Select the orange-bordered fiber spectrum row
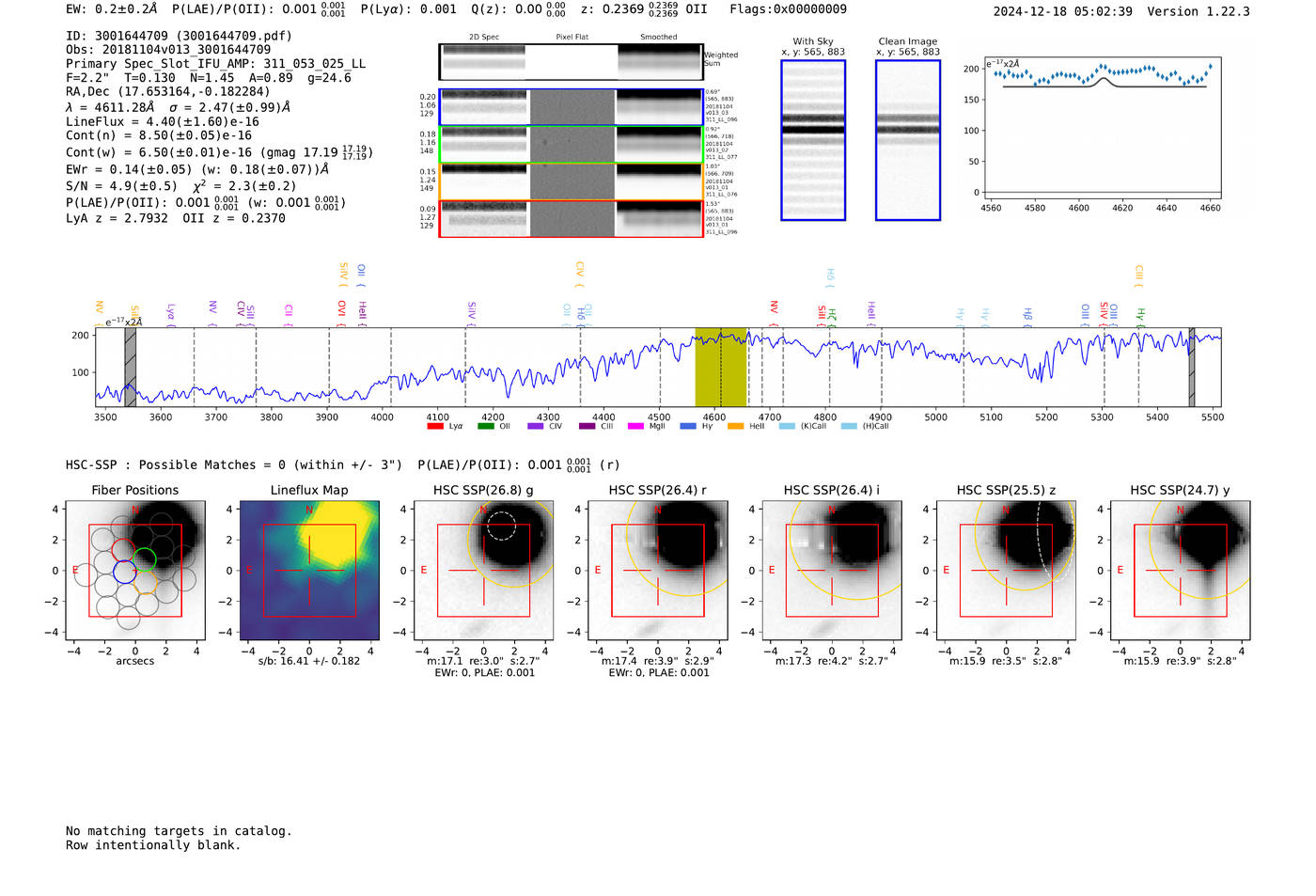This screenshot has height=896, width=1316. [571, 181]
